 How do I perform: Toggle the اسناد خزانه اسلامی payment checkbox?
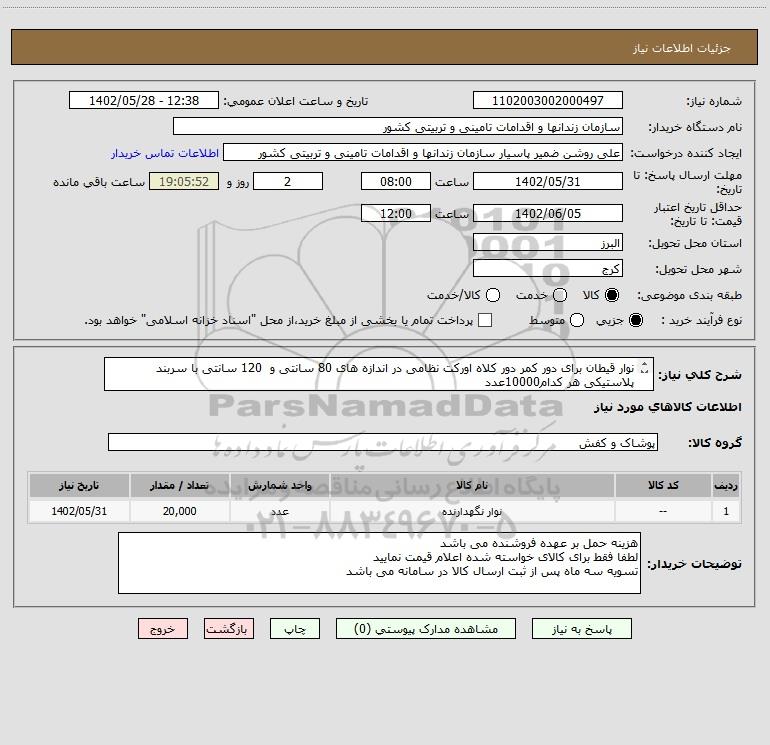[x=485, y=320]
